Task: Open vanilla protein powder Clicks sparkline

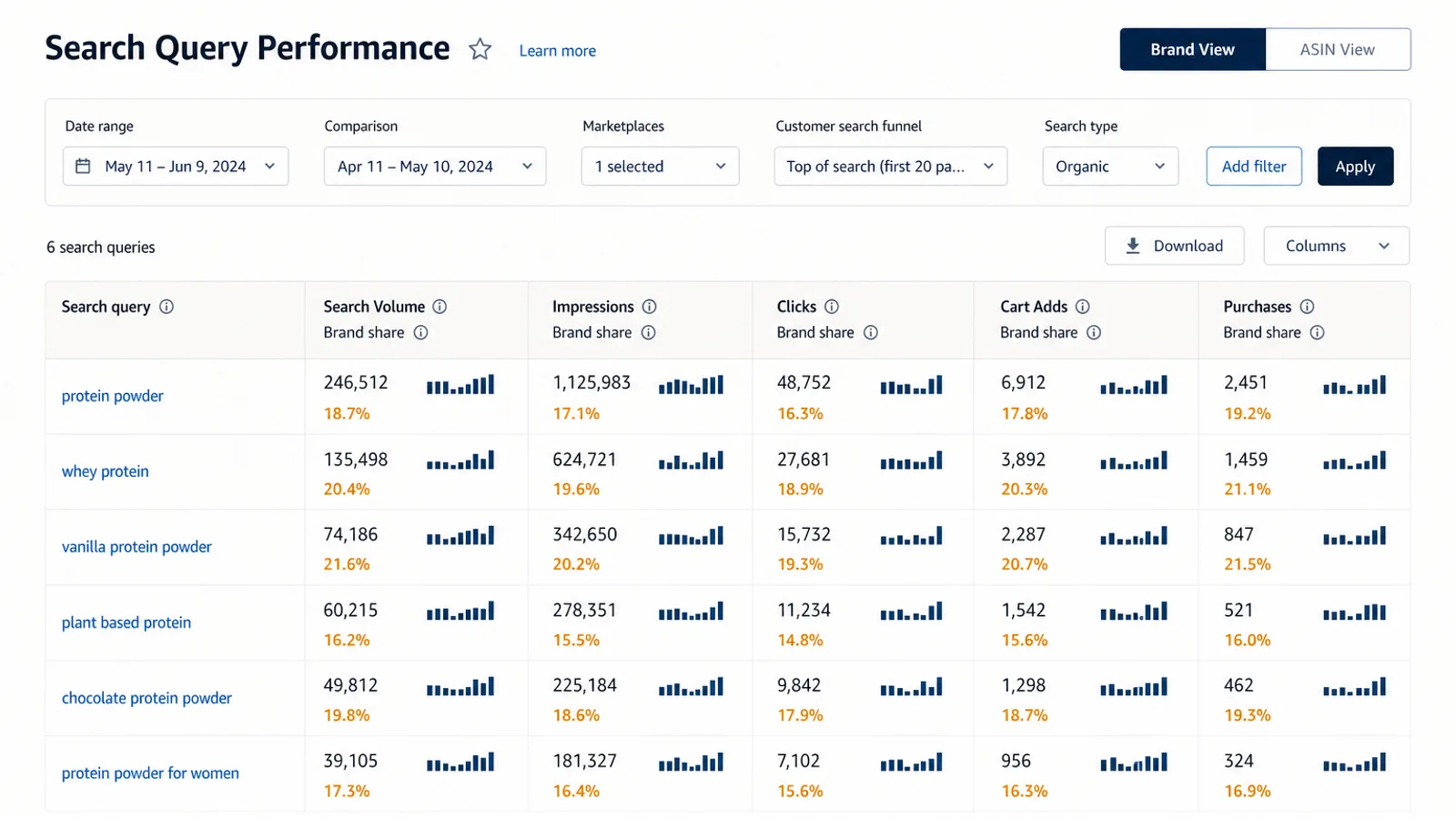Action: tap(911, 536)
